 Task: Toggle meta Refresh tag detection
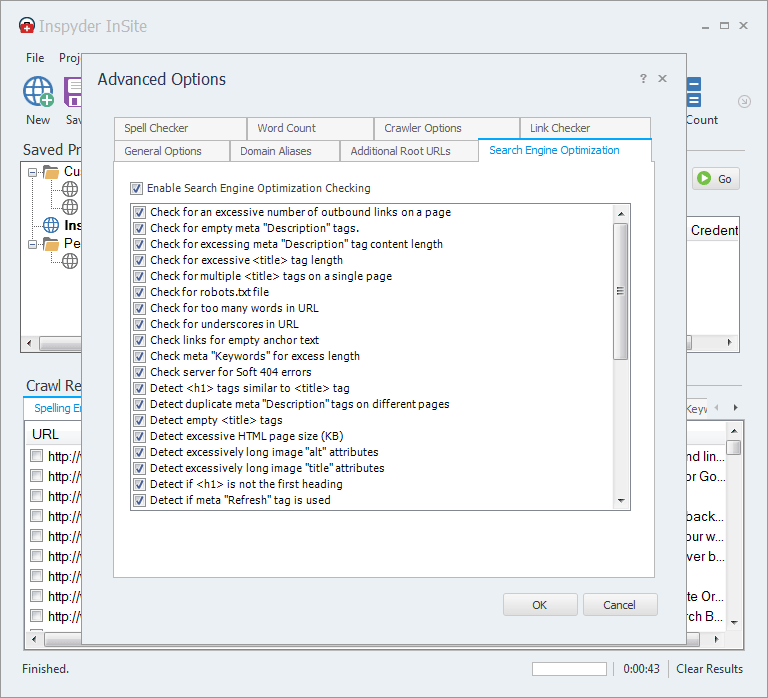coord(140,500)
